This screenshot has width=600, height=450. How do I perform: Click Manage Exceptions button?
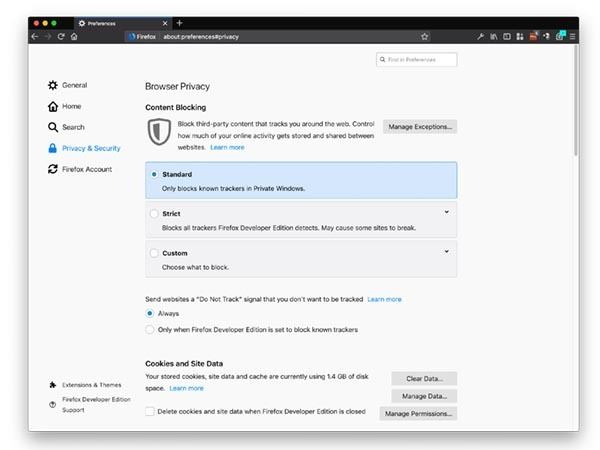[420, 127]
